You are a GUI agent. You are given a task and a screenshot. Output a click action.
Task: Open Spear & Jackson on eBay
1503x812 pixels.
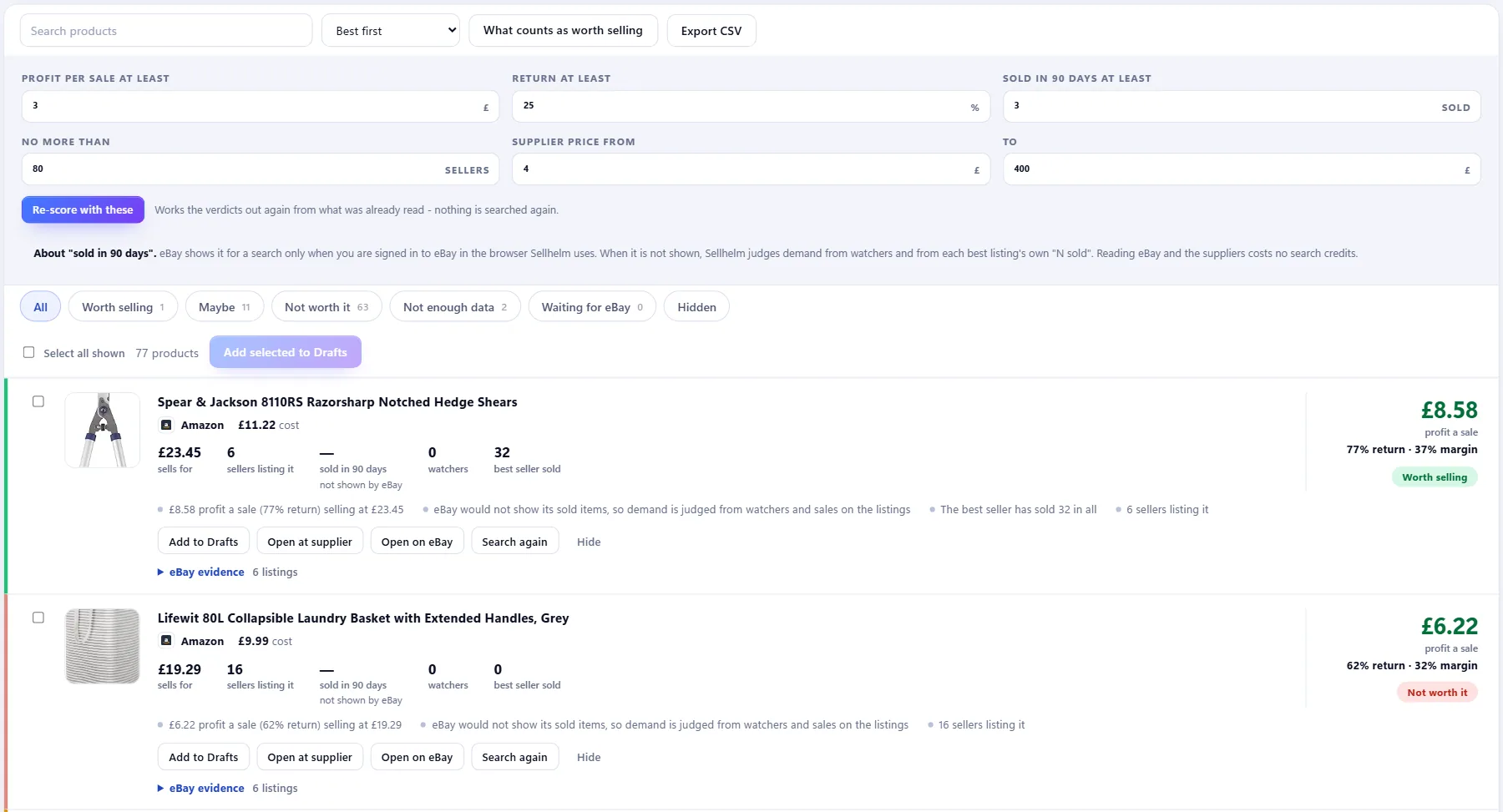(x=417, y=542)
